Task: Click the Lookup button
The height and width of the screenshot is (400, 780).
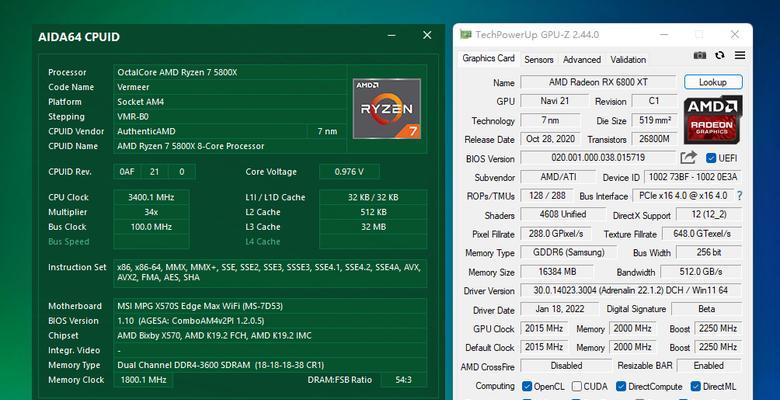Action: tap(713, 82)
